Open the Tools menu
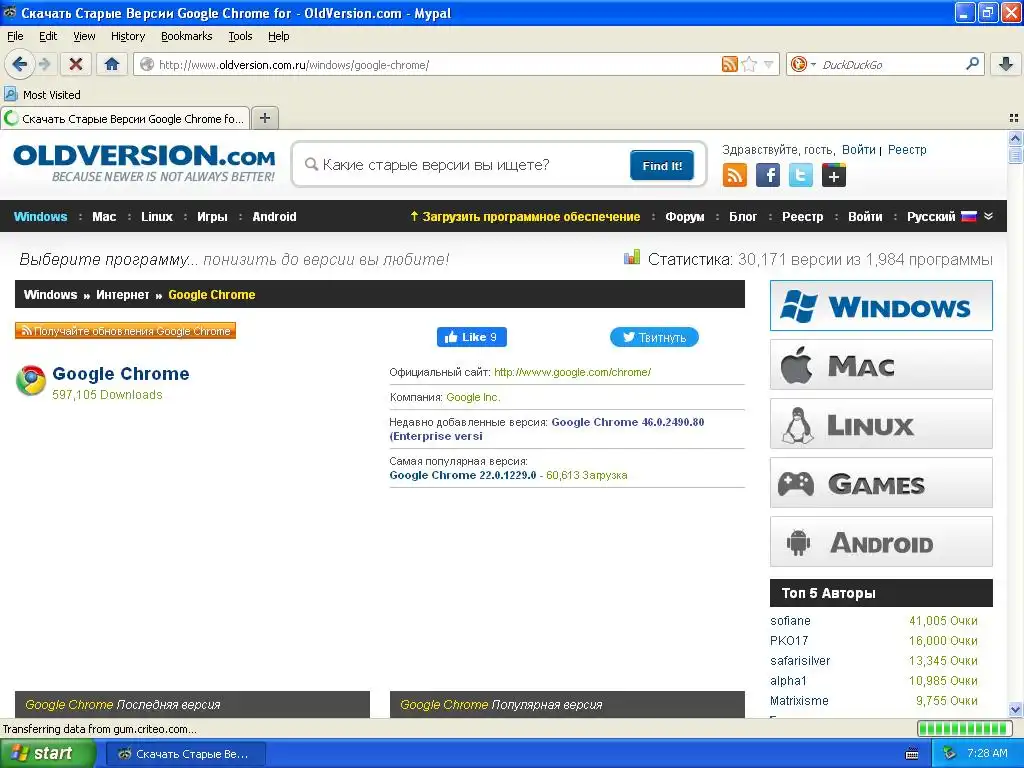The image size is (1024, 768). pyautogui.click(x=240, y=36)
